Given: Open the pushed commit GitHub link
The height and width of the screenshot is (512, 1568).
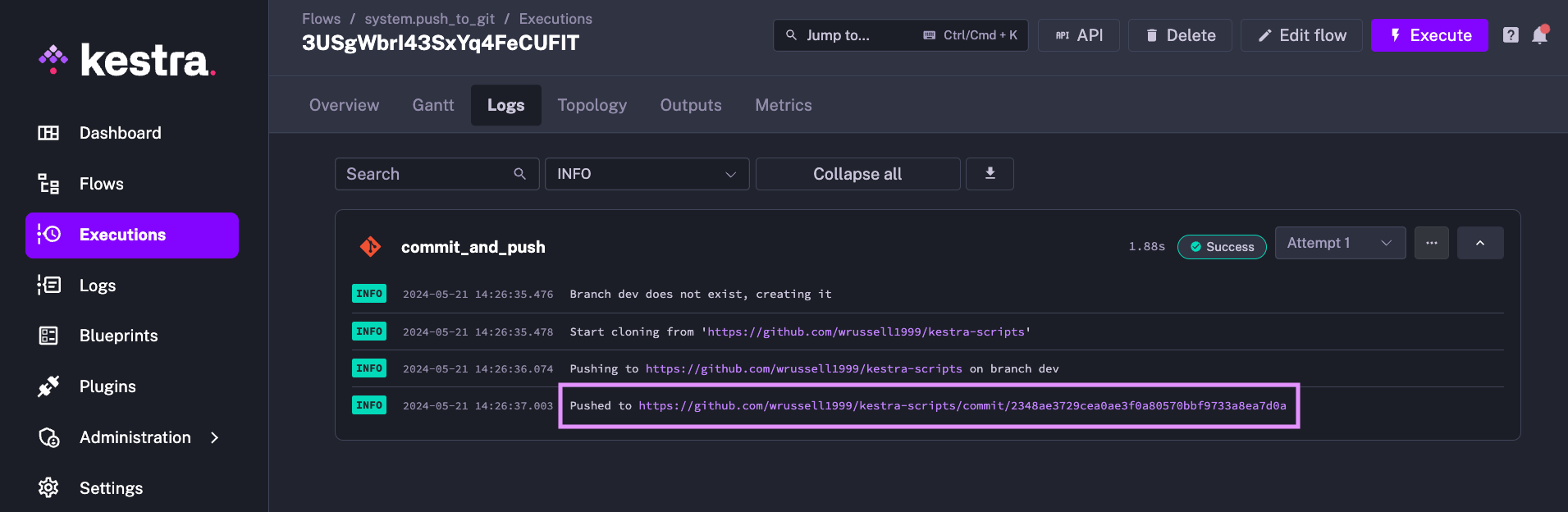Looking at the screenshot, I should pyautogui.click(x=962, y=405).
